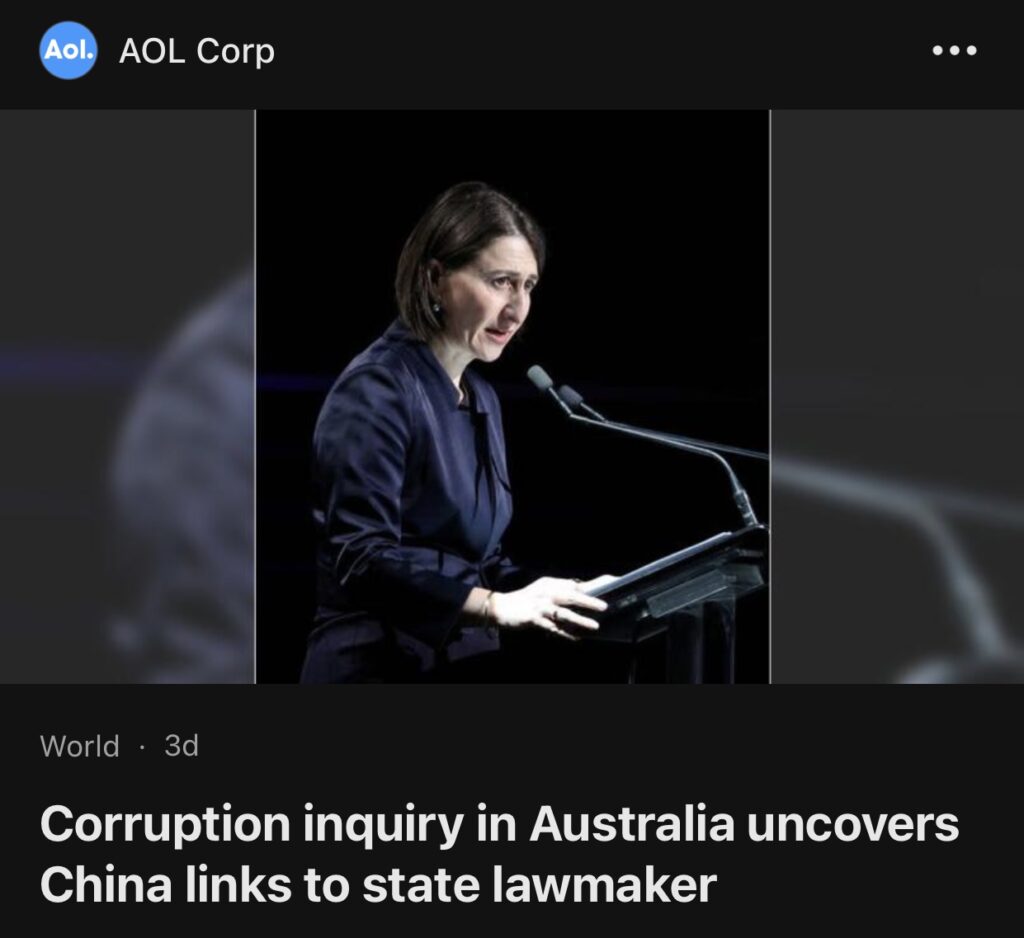1024x938 pixels.
Task: Tap the blurred backdrop left of photo
Action: 127,396
